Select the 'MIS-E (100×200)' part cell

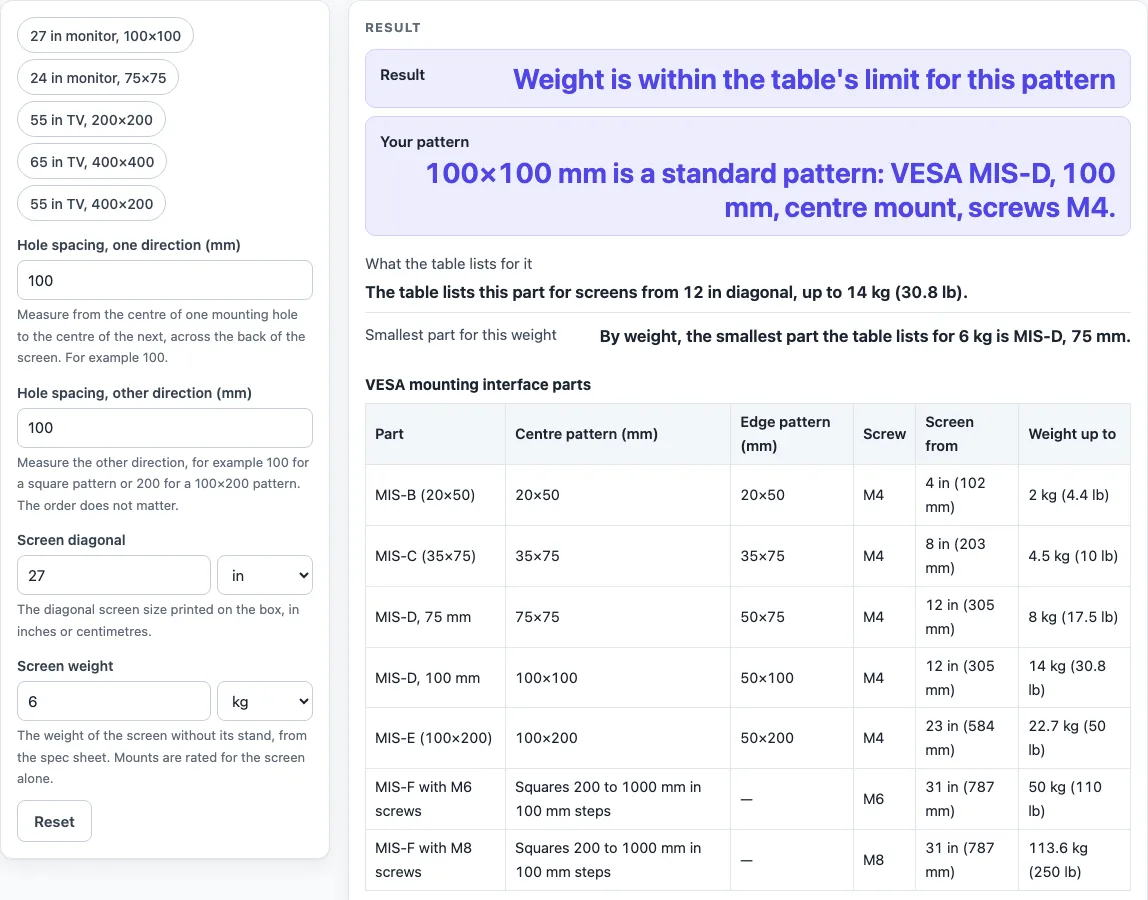[436, 737]
